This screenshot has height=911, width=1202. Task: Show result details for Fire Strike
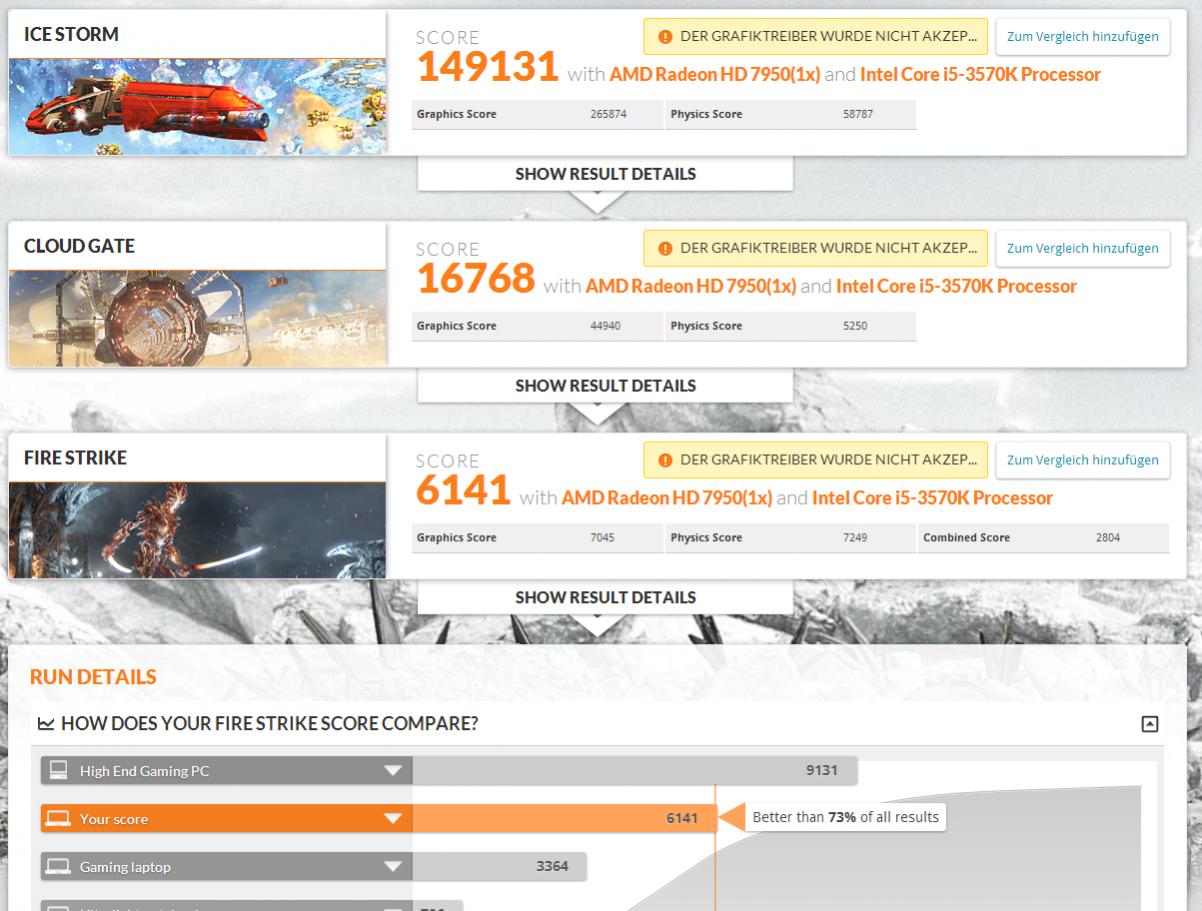pos(605,598)
